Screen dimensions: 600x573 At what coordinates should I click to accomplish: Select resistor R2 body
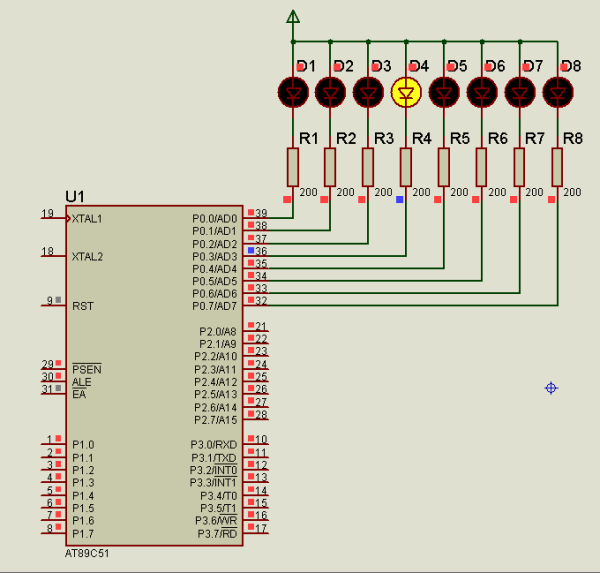(x=330, y=167)
